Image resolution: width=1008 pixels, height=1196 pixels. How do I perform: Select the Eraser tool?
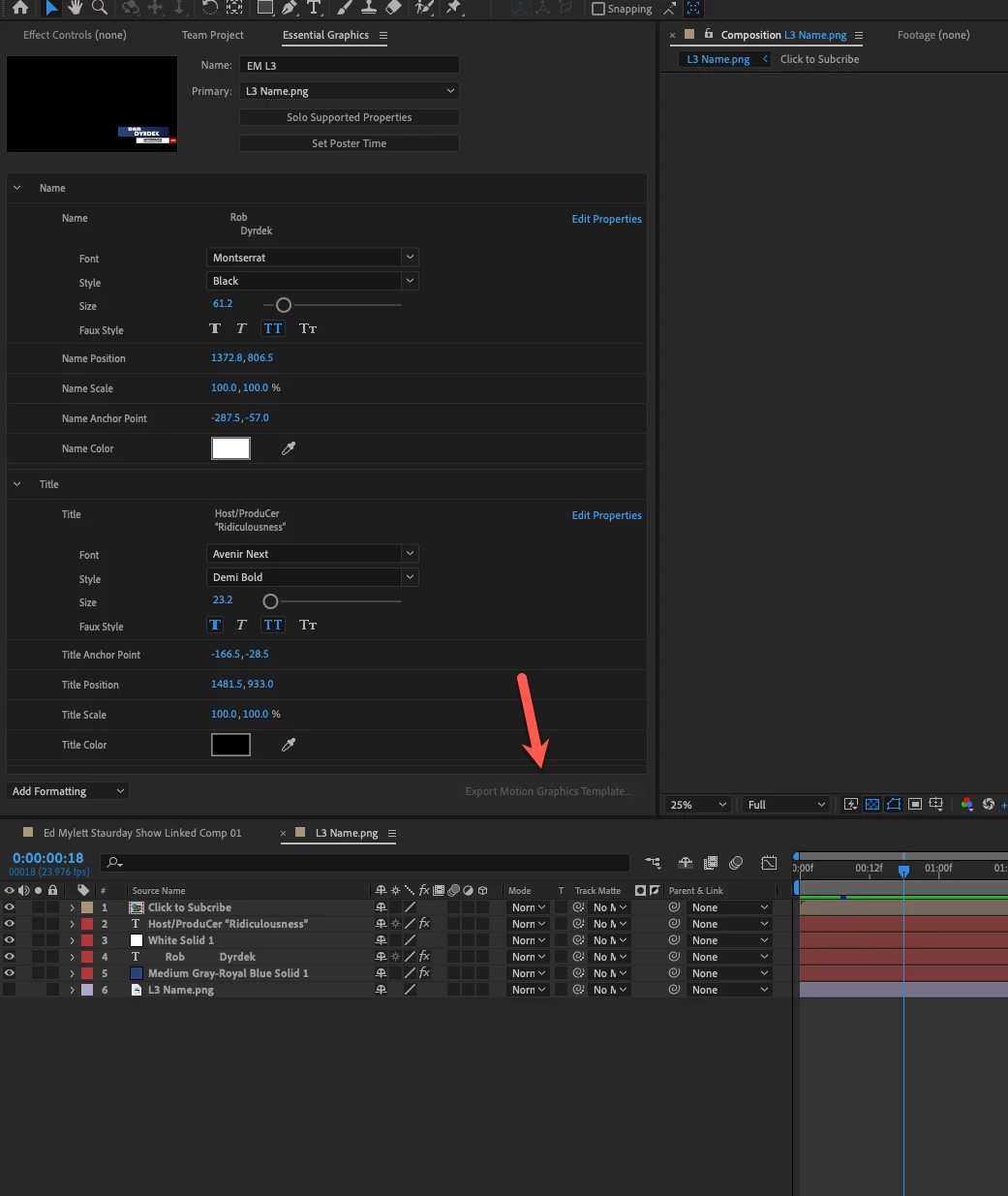[x=393, y=8]
